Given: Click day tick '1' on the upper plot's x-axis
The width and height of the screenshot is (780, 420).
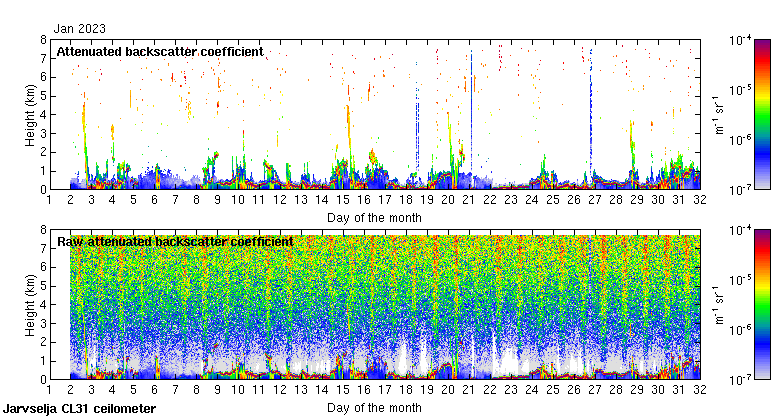Looking at the screenshot, I should (x=49, y=200).
